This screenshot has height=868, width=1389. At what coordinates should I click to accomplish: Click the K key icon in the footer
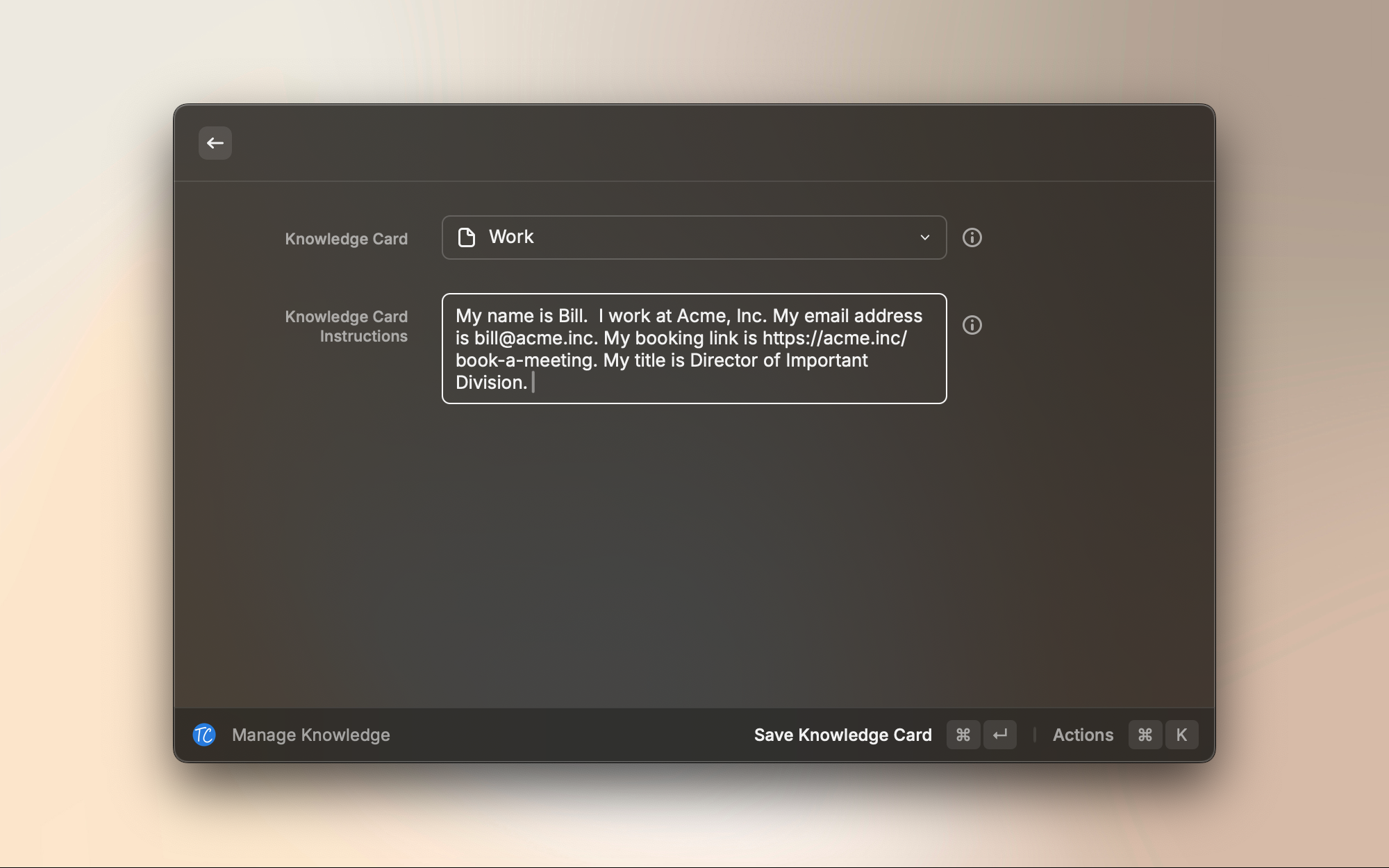tap(1182, 735)
